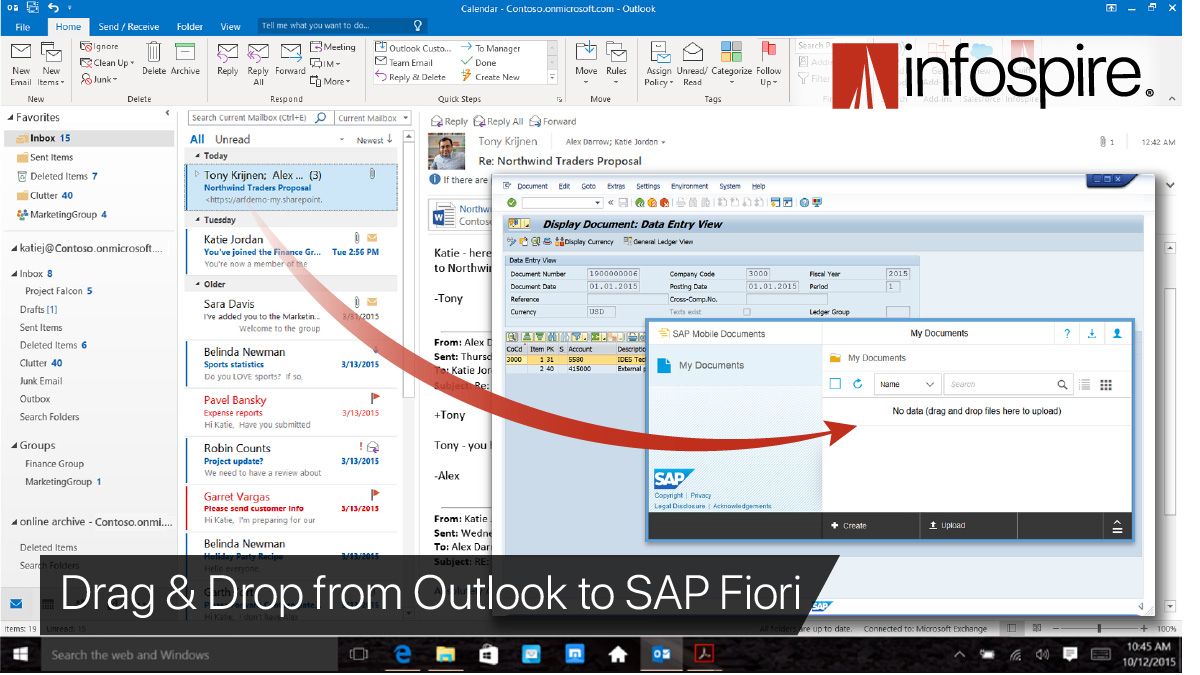Viewport: 1200px width, 675px height.
Task: Switch to the View ribbon tab
Action: pos(230,27)
